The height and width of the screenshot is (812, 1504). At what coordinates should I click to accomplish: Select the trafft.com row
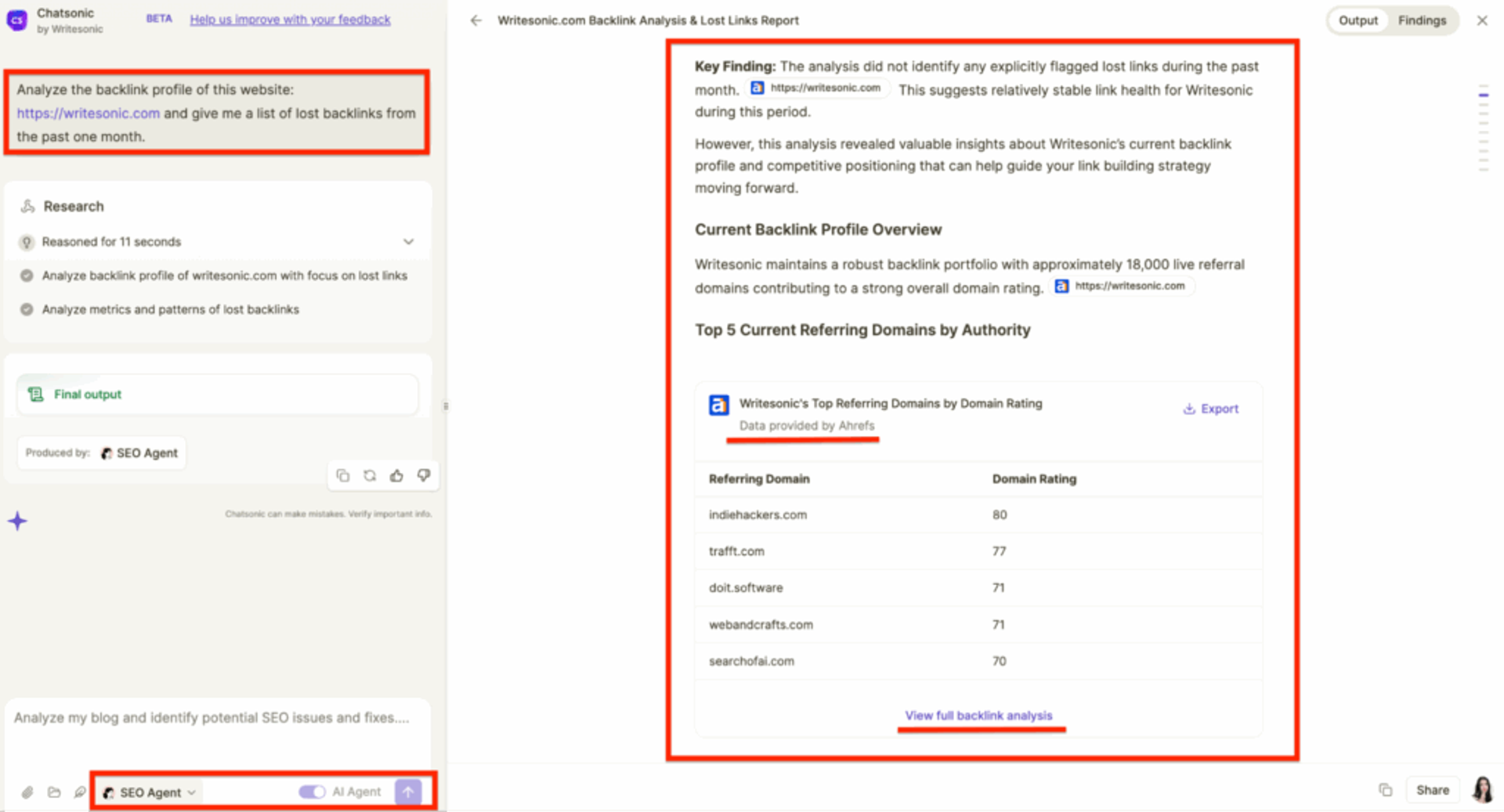click(978, 551)
